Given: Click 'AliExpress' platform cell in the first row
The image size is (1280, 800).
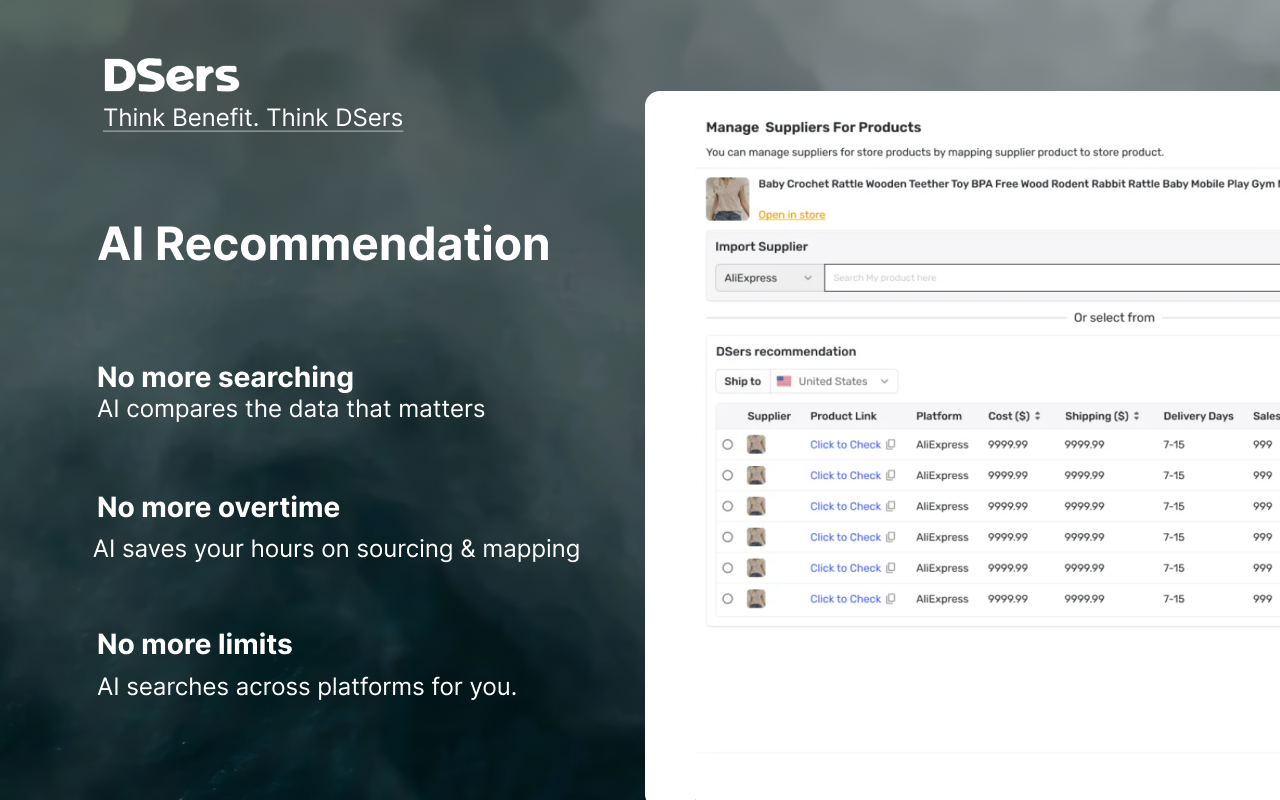Looking at the screenshot, I should [942, 445].
